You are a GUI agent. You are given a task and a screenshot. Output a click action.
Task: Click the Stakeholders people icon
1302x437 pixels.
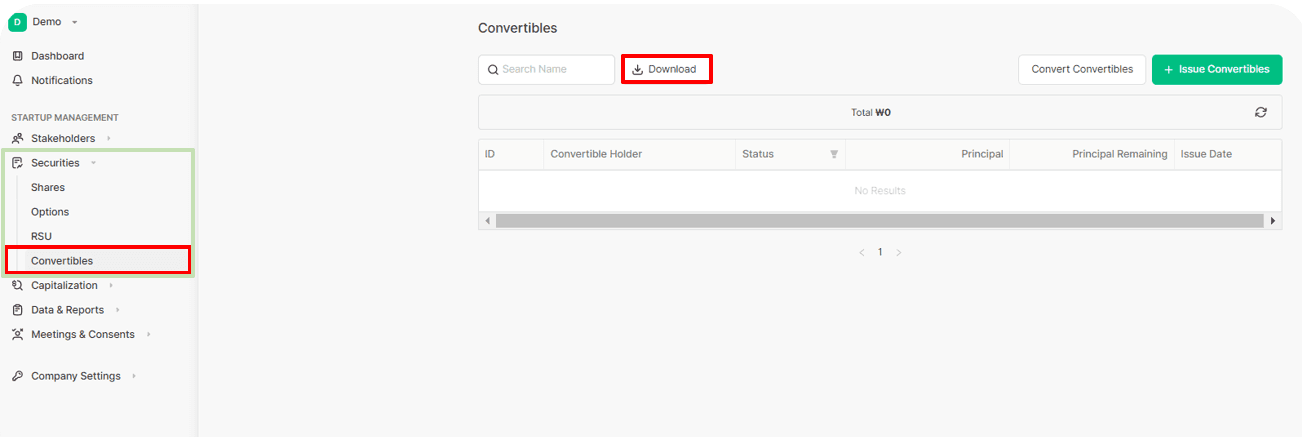(x=17, y=138)
